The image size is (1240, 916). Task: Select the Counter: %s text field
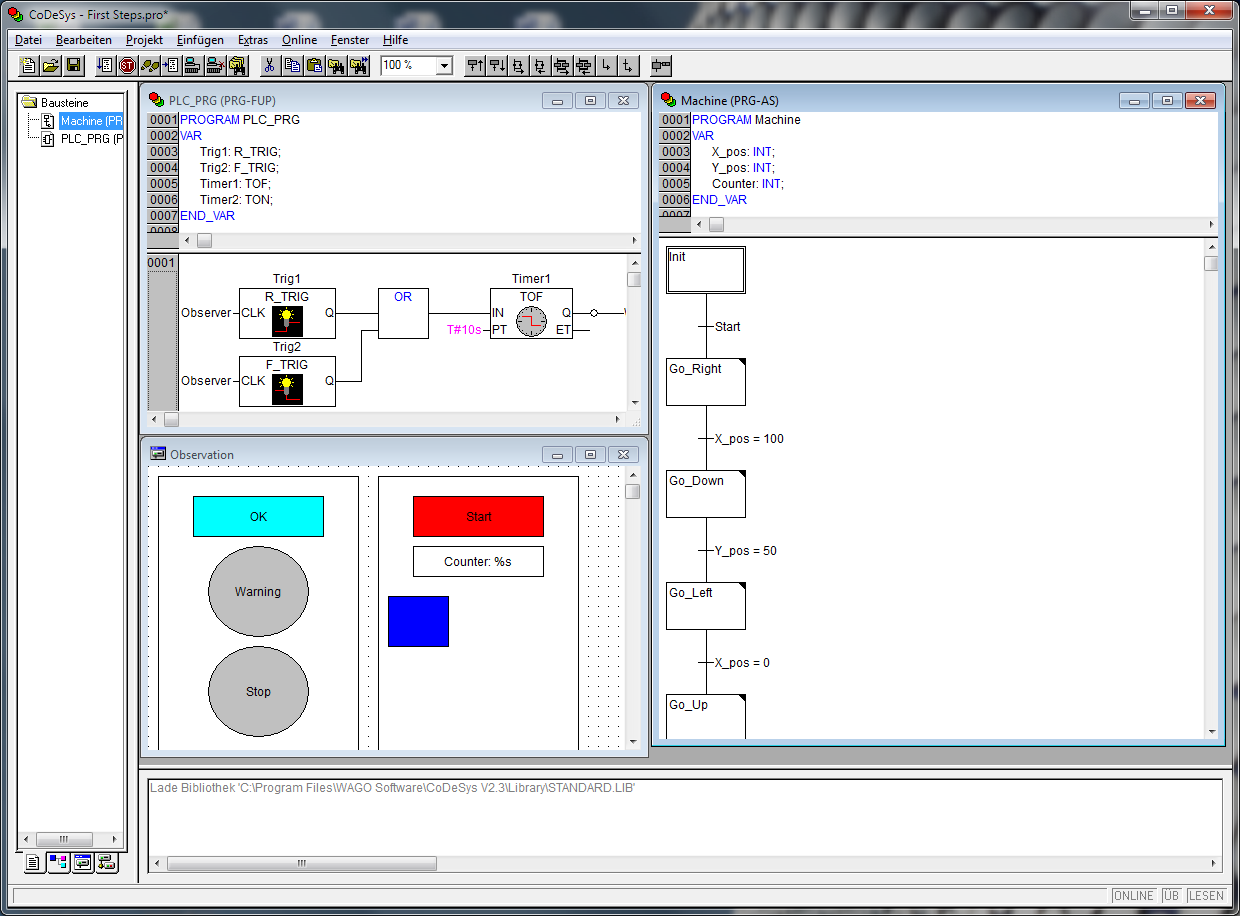point(478,561)
